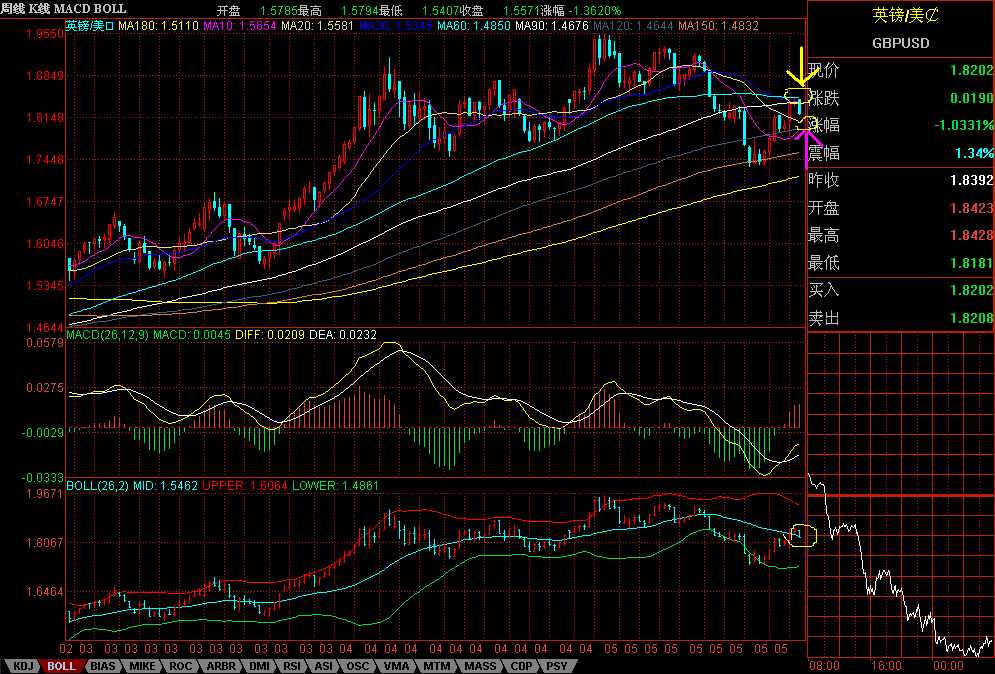This screenshot has height=674, width=995.
Task: Click the 16:00 time label on intraday chart
Action: (886, 666)
